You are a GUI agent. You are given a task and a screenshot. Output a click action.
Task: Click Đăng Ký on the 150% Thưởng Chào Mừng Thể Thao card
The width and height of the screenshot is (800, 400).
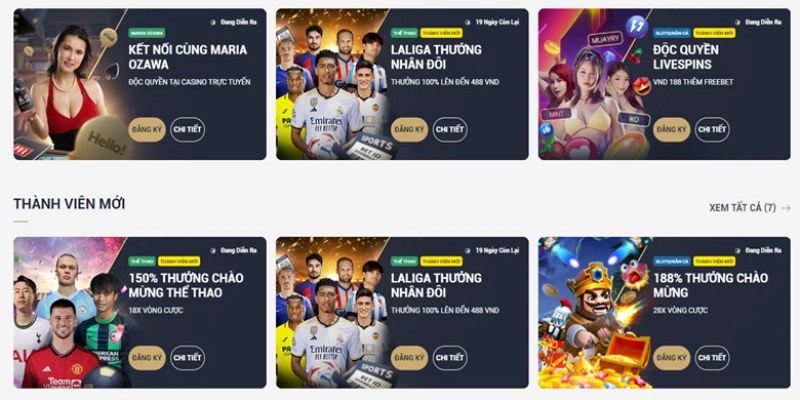(147, 358)
